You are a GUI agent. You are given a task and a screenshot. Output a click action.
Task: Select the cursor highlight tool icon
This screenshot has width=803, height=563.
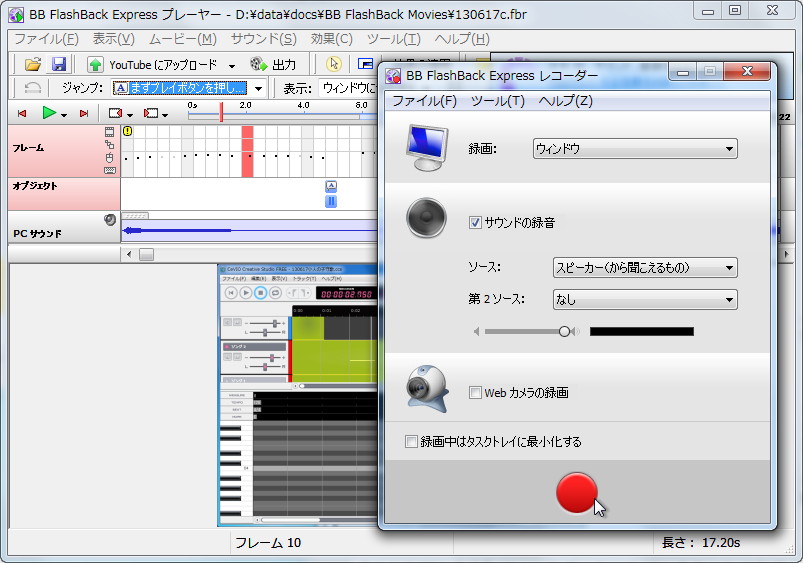(x=334, y=64)
